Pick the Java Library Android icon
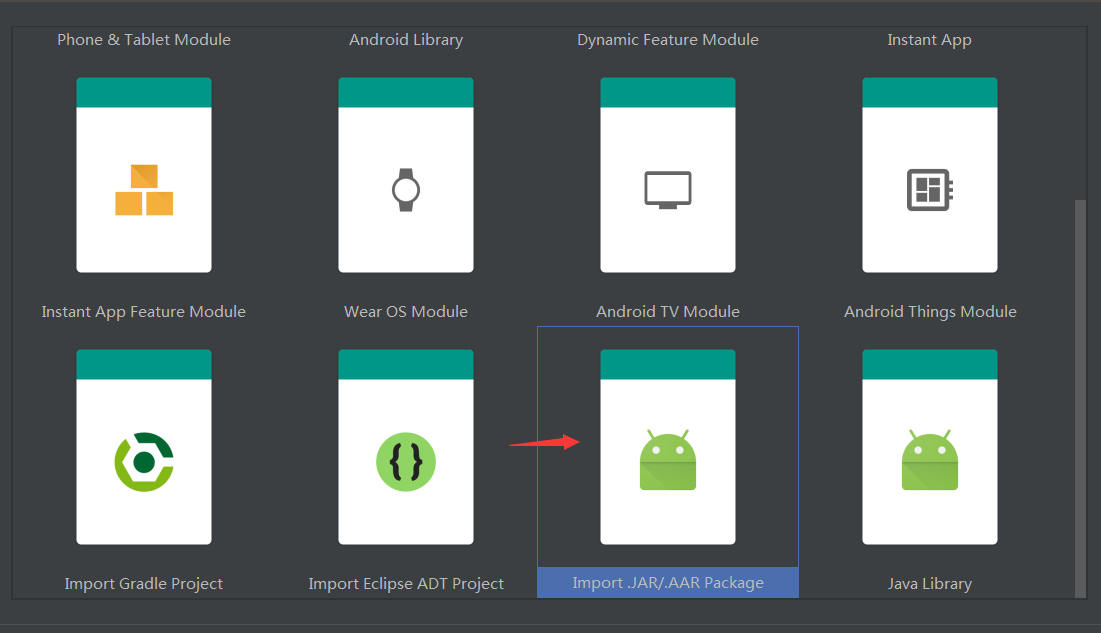1101x633 pixels. [930, 460]
